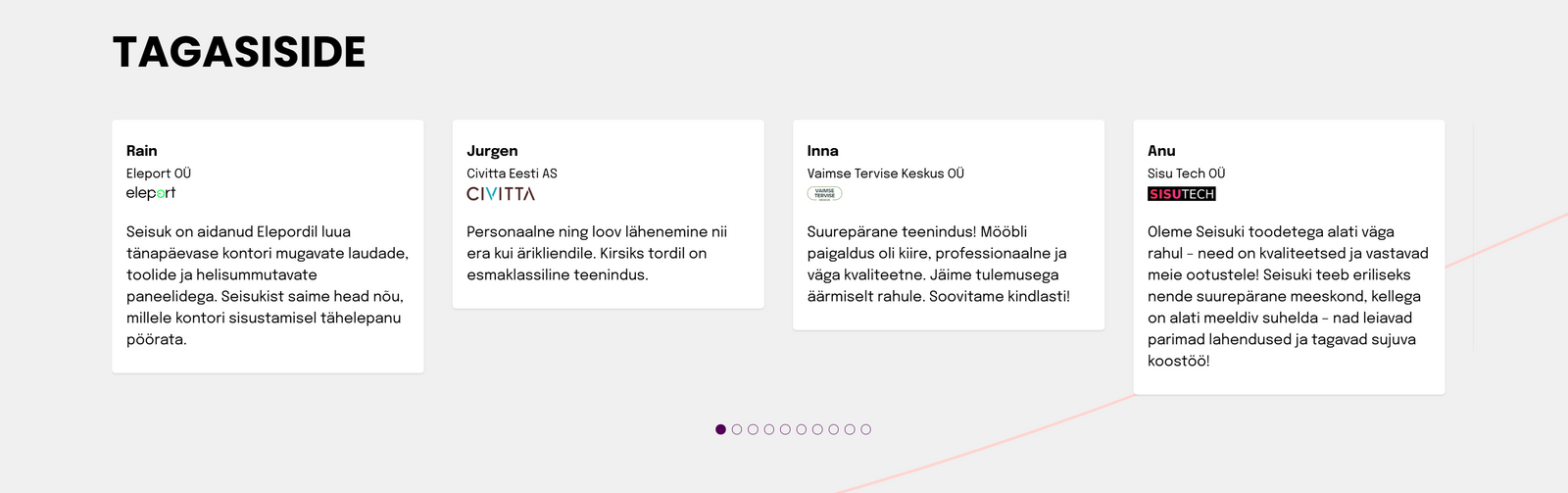Click the "Sisu Tech OÜ" company name
The width and height of the screenshot is (1568, 493).
click(x=1186, y=173)
